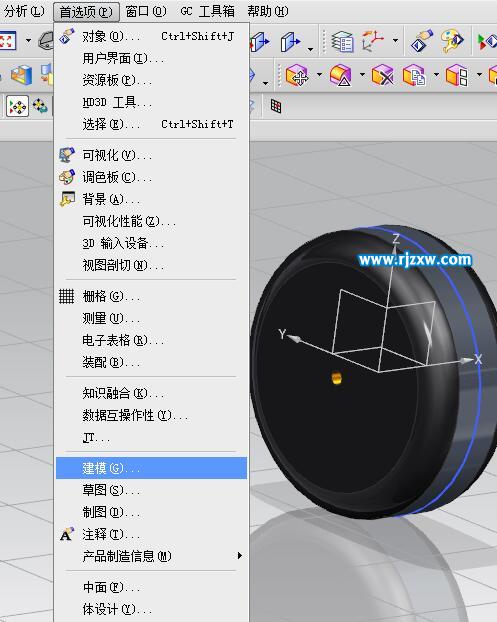
Task: Click the WCS coordinate axes toolbar icon
Action: [x=373, y=41]
